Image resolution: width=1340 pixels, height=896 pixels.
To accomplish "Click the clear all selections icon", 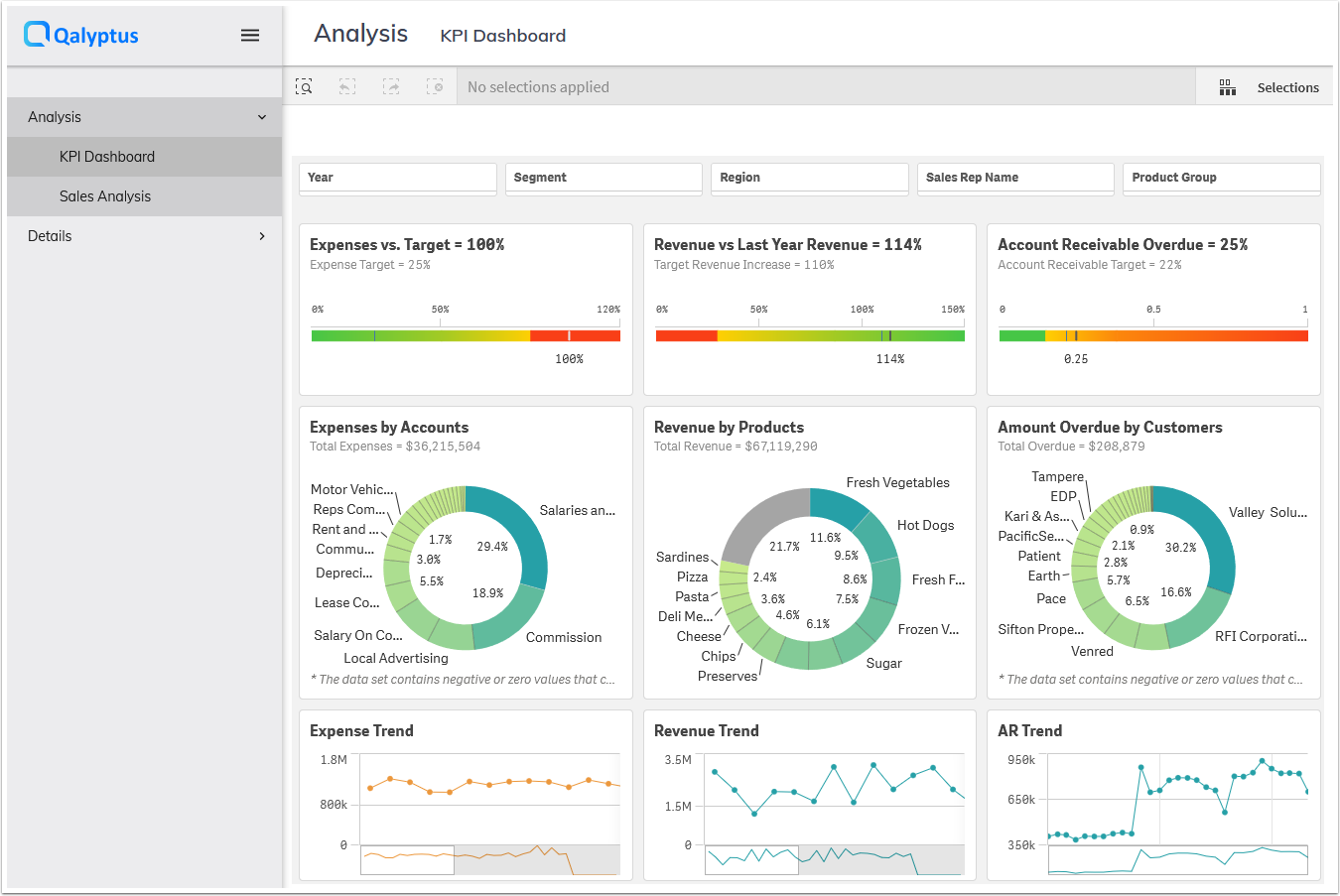I will [x=435, y=87].
